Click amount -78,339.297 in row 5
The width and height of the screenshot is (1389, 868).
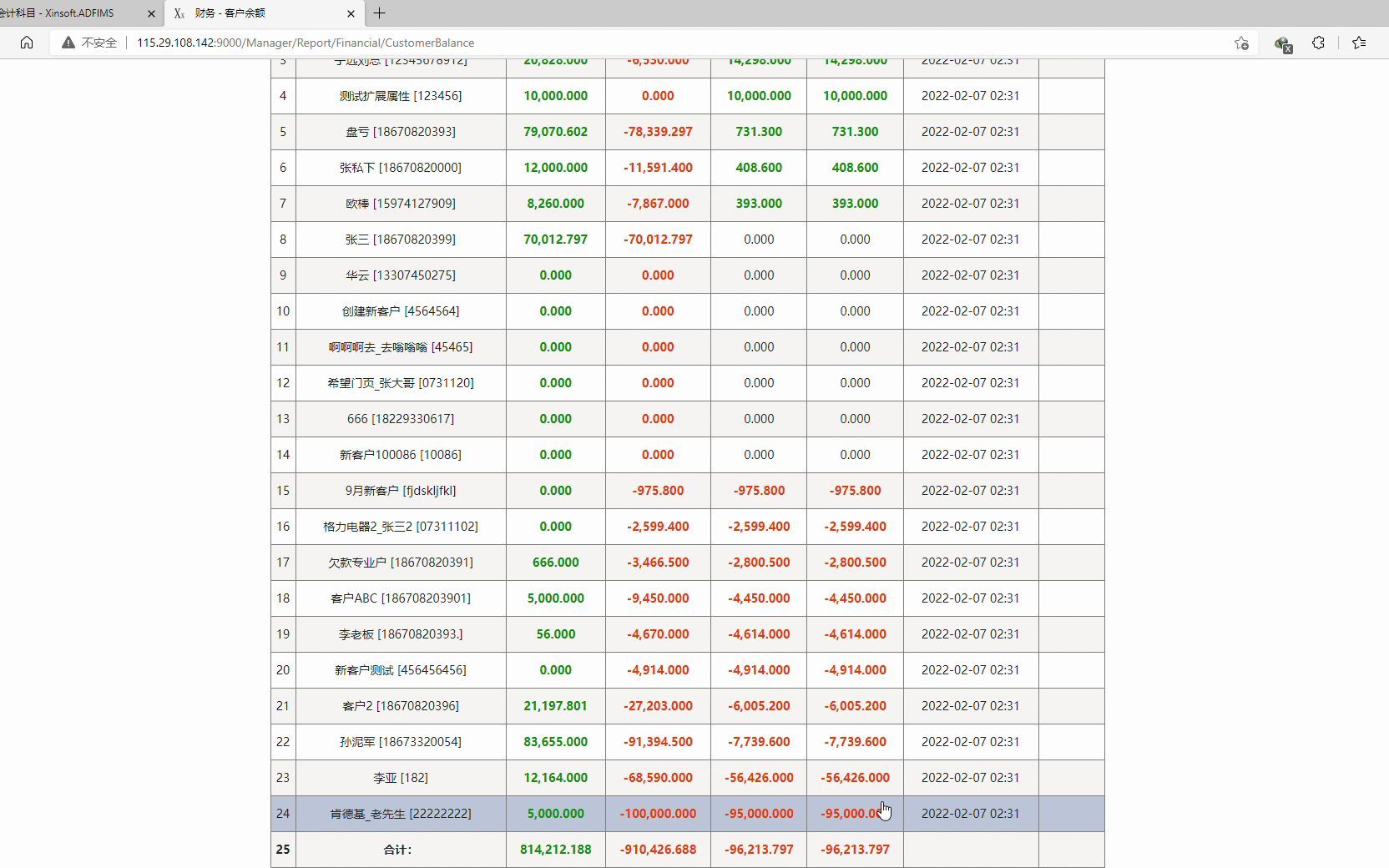(x=658, y=132)
